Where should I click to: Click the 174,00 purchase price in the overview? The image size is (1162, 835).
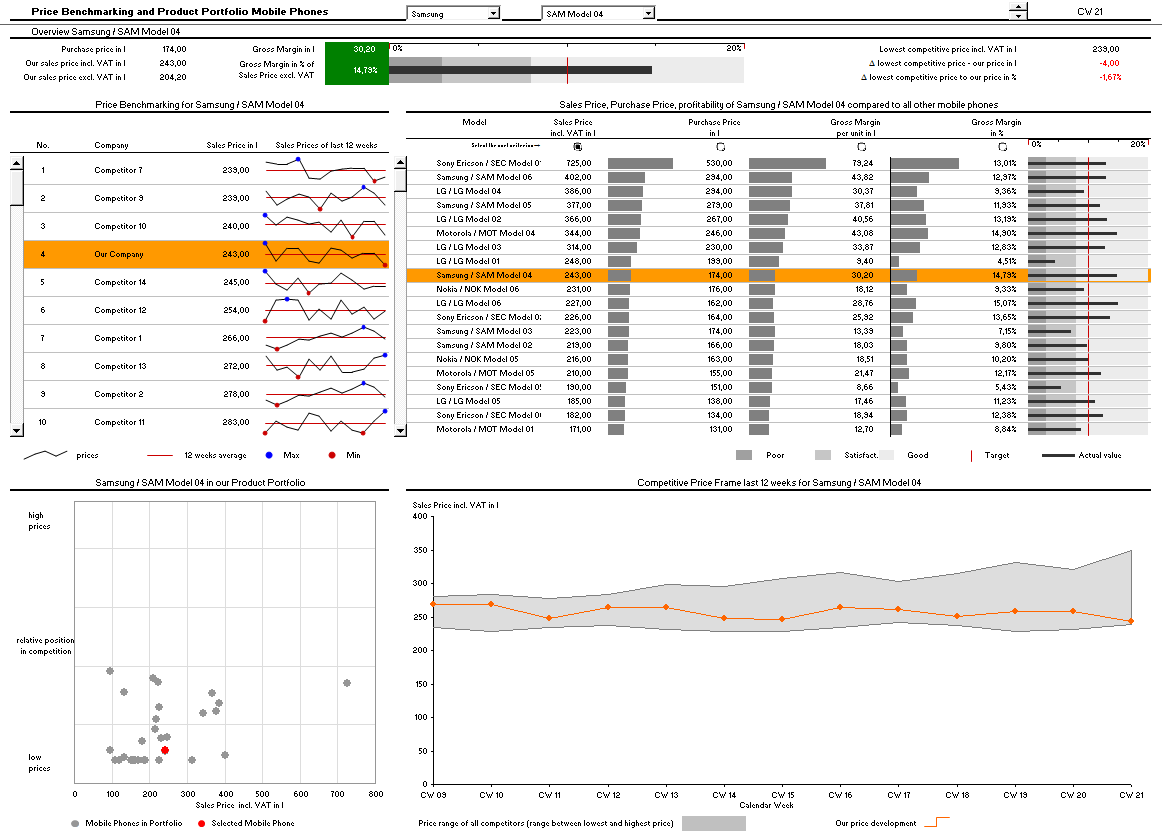coord(174,49)
